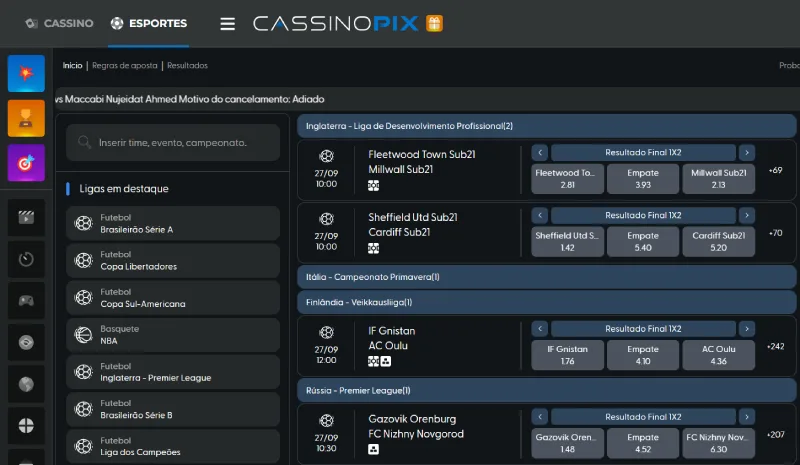The width and height of the screenshot is (800, 465).
Task: Click the stats icon under Millwall Sub21
Action: [x=373, y=186]
